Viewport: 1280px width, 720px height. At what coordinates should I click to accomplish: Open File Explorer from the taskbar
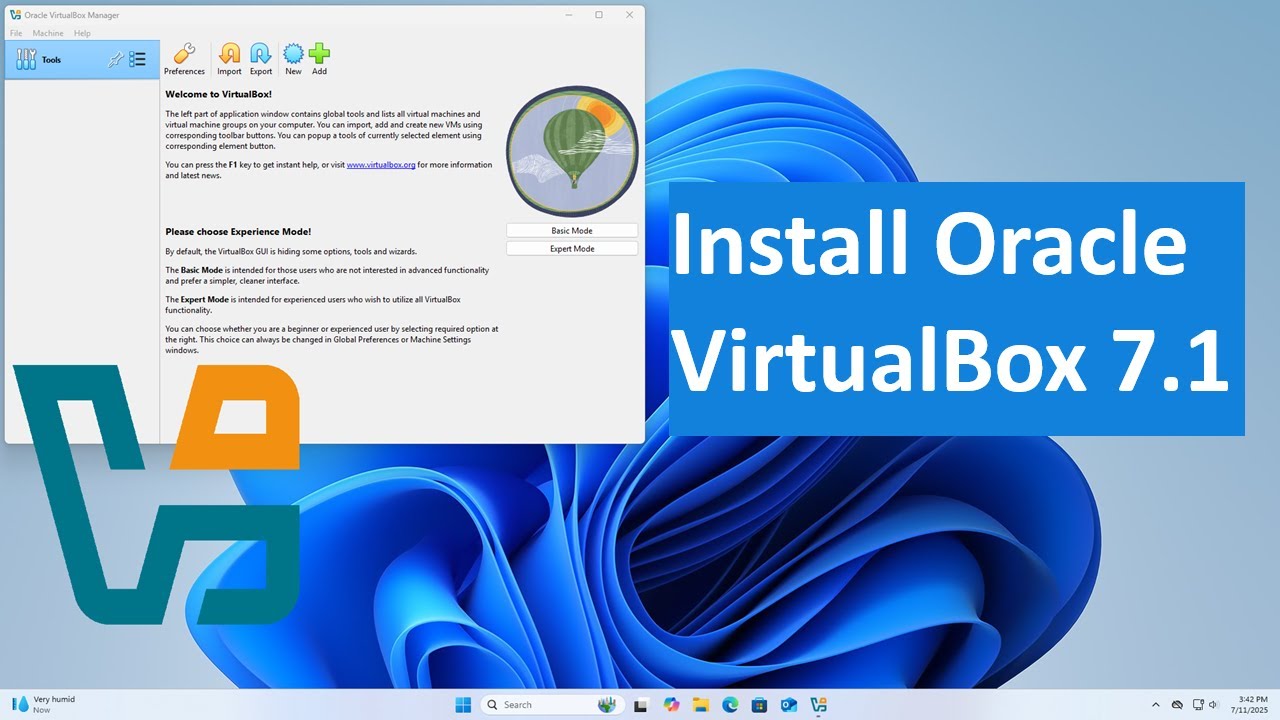point(701,705)
